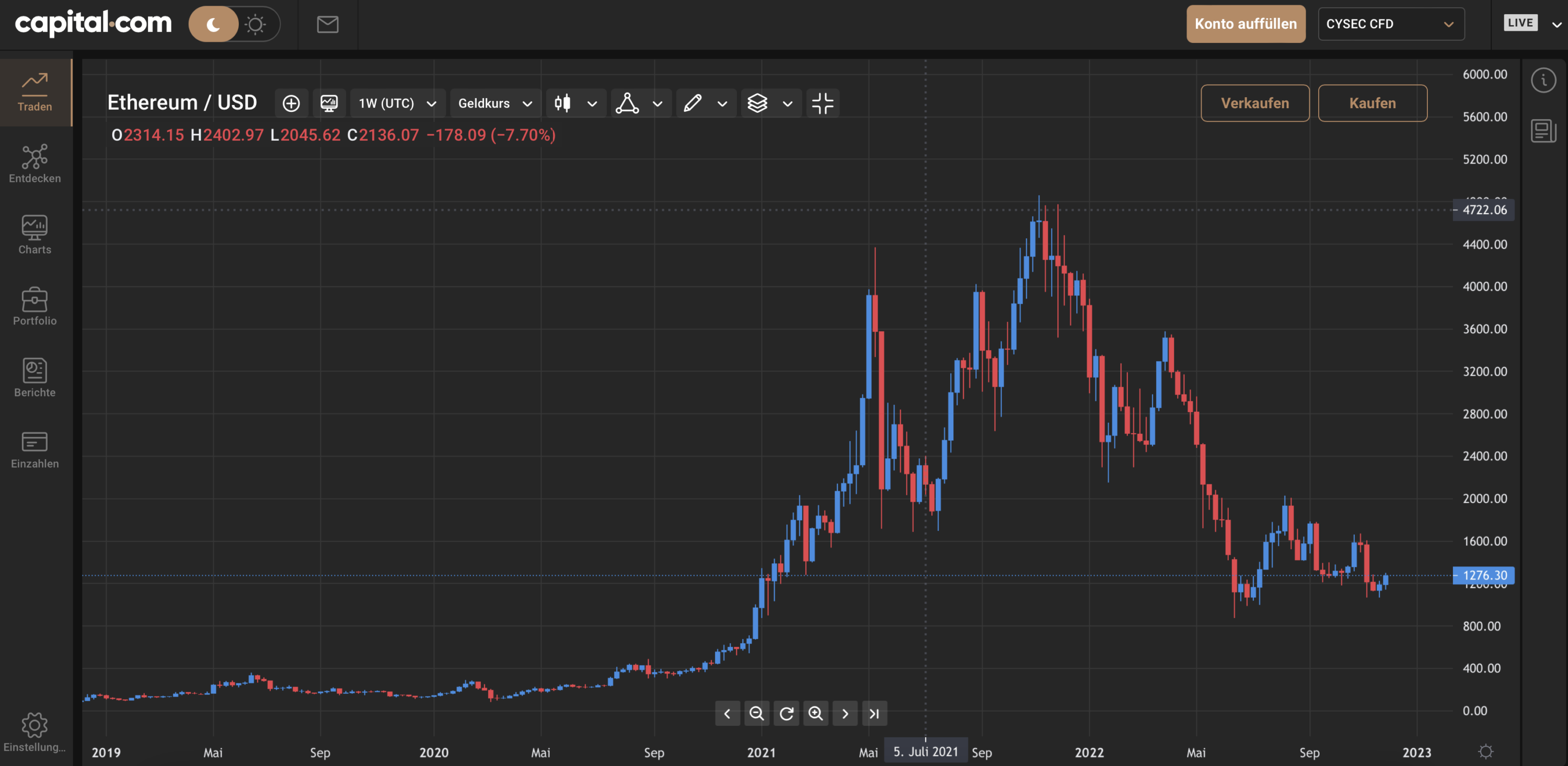Screen dimensions: 1568x766
Task: Open the mail inbox icon
Action: click(328, 25)
